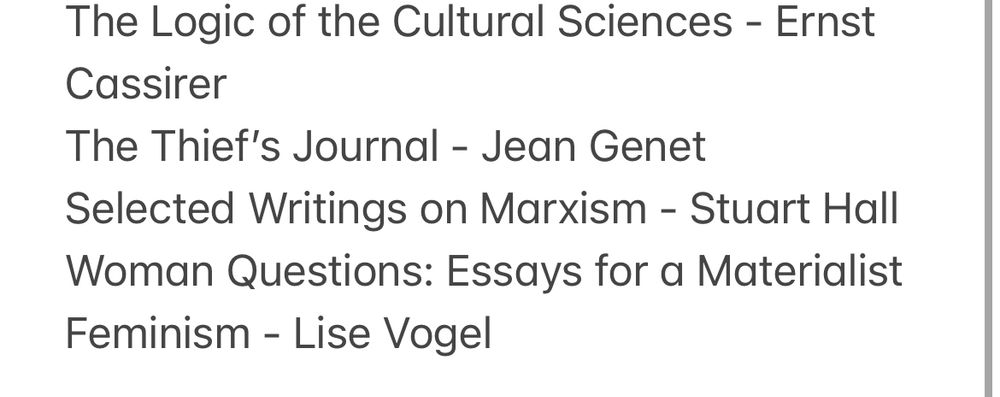This screenshot has height=397, width=1000.
Task: Place cursor on the word 'Marxism'
Action: [x=563, y=209]
